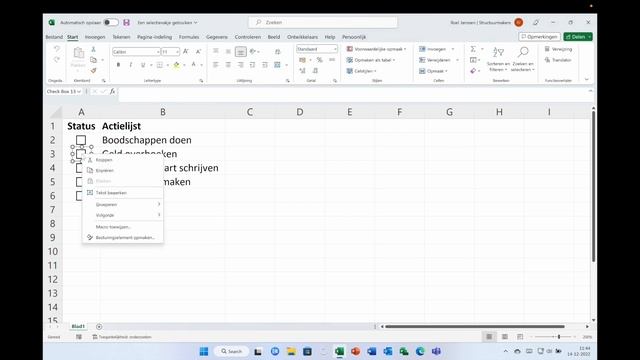This screenshot has width=640, height=360.
Task: Open the Bestand tab
Action: coord(54,37)
